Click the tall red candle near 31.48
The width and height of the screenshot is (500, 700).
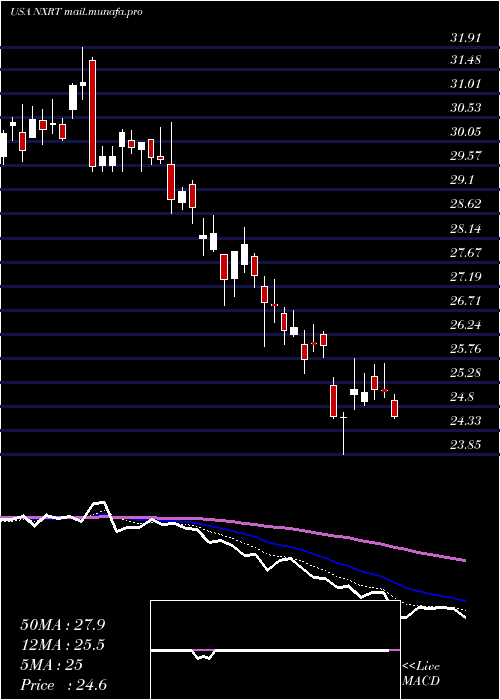[92, 113]
